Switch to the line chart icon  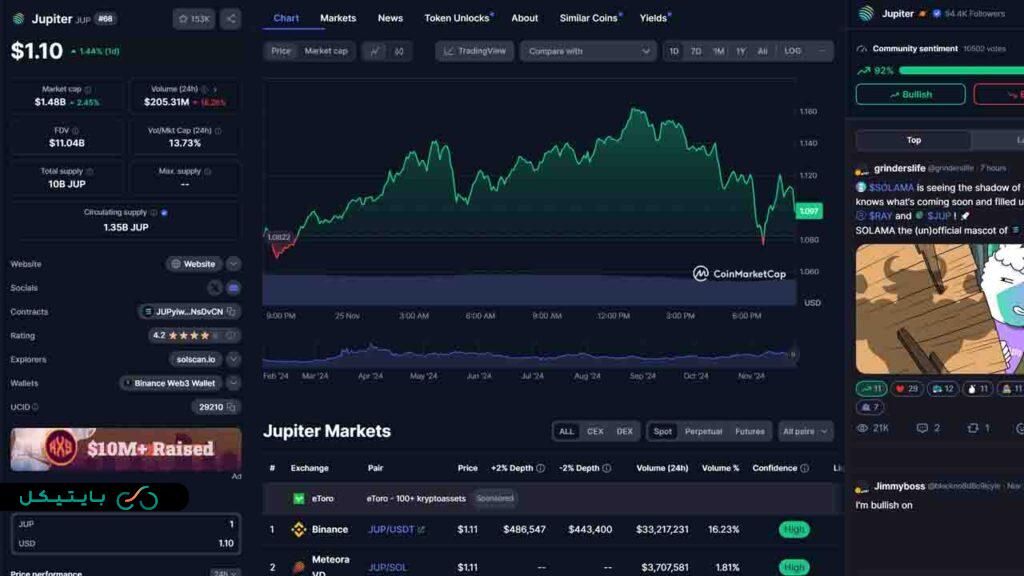(x=375, y=51)
